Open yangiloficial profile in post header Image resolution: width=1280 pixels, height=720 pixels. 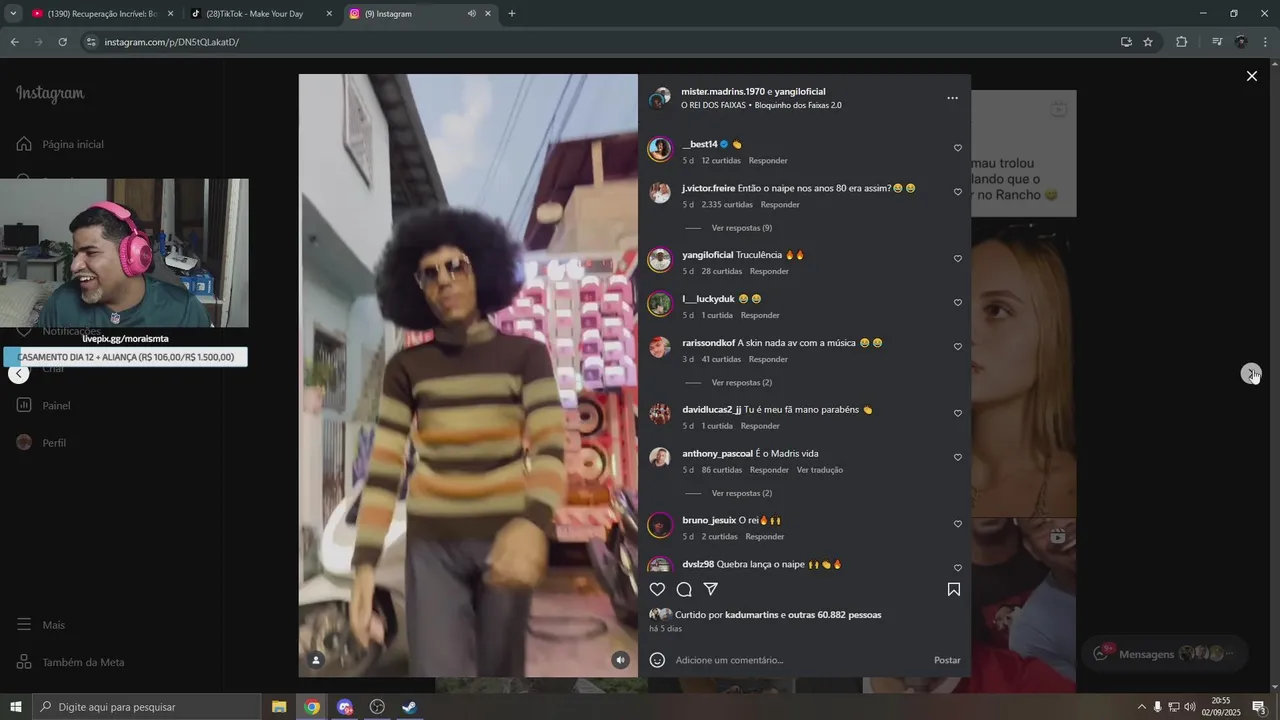tap(800, 91)
